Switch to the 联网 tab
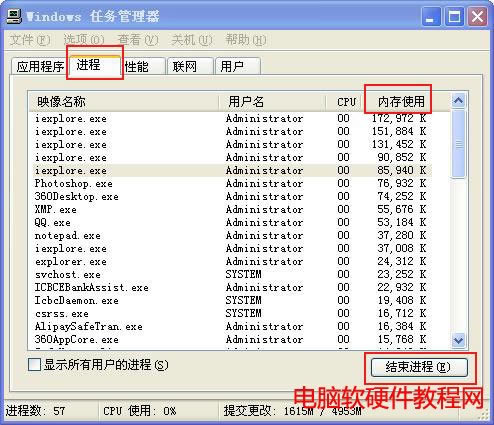The height and width of the screenshot is (425, 494). pos(190,66)
